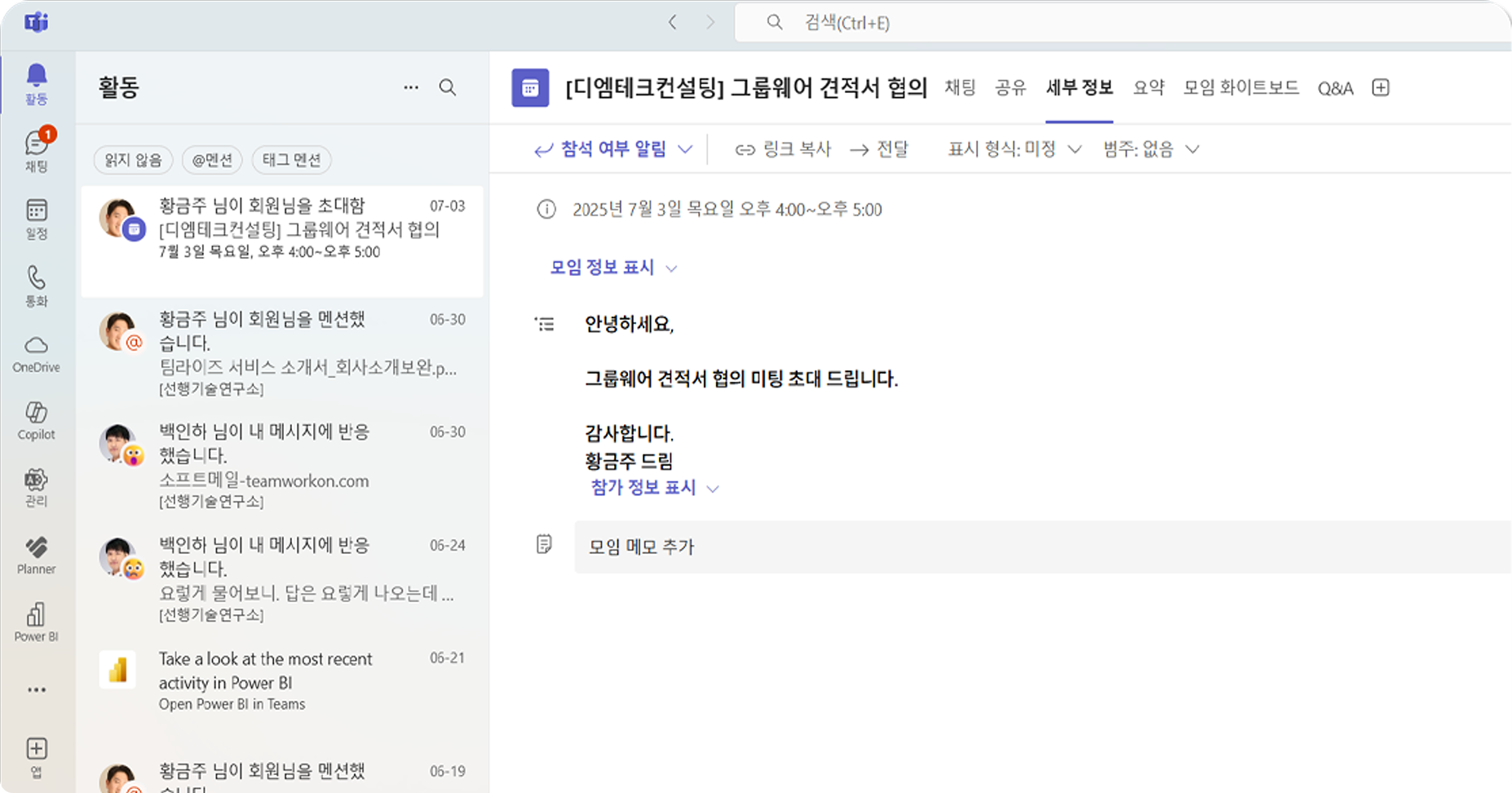Open Planner app icon
Screen dimensions: 1512x793
coord(37,555)
